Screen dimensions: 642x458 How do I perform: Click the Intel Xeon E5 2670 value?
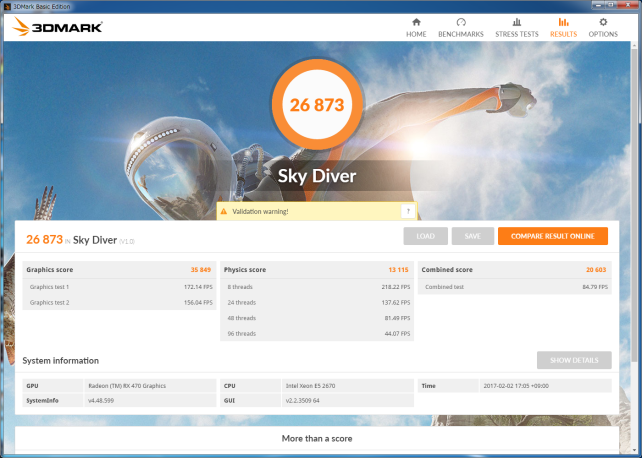tap(310, 386)
